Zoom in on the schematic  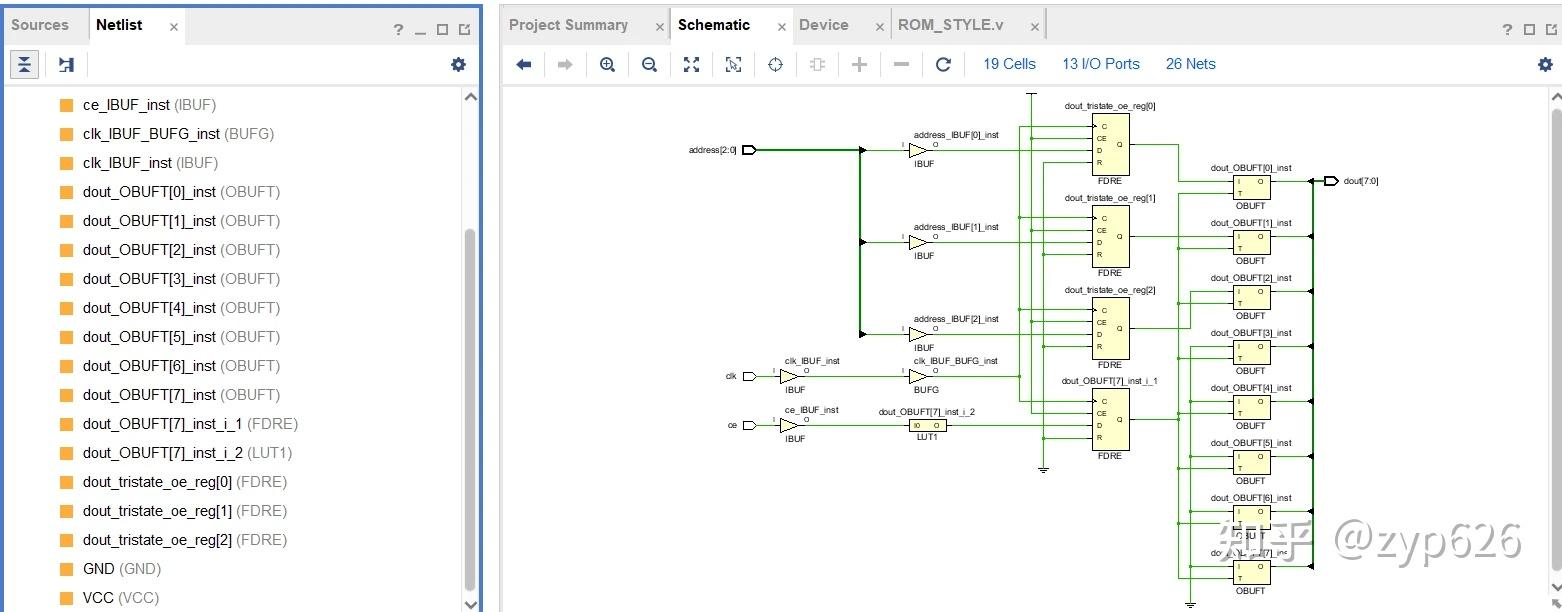tap(607, 64)
